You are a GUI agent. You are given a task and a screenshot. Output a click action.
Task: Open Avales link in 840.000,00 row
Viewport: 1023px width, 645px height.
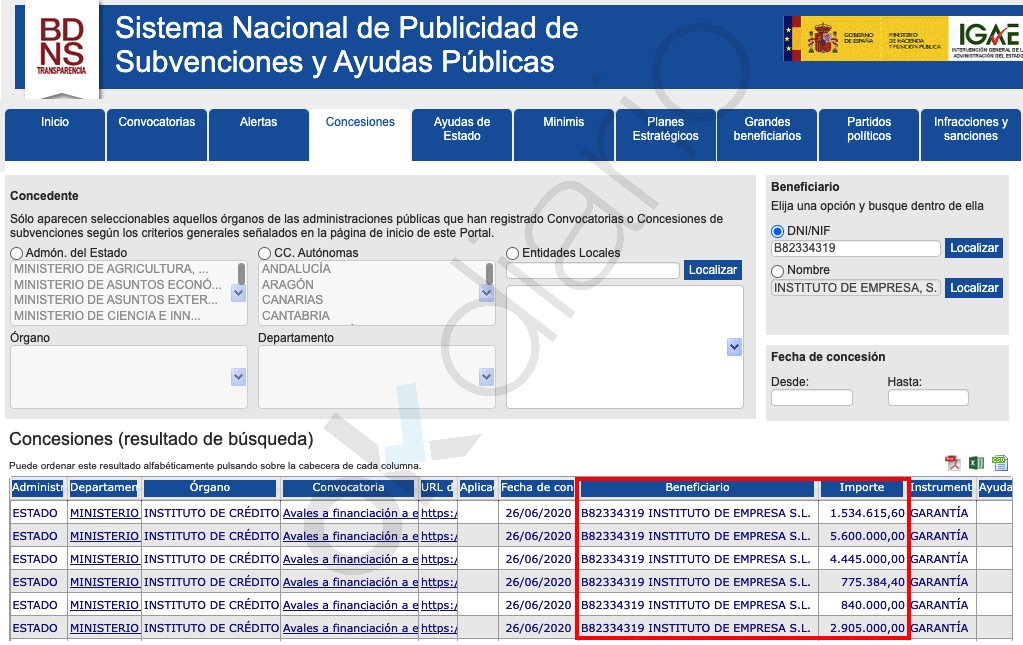tap(350, 605)
